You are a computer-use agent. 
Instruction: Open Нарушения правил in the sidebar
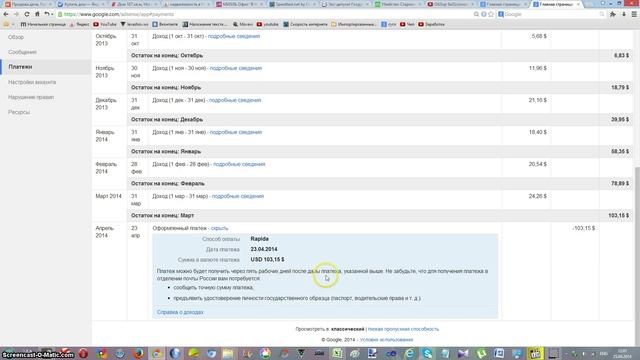(x=31, y=97)
